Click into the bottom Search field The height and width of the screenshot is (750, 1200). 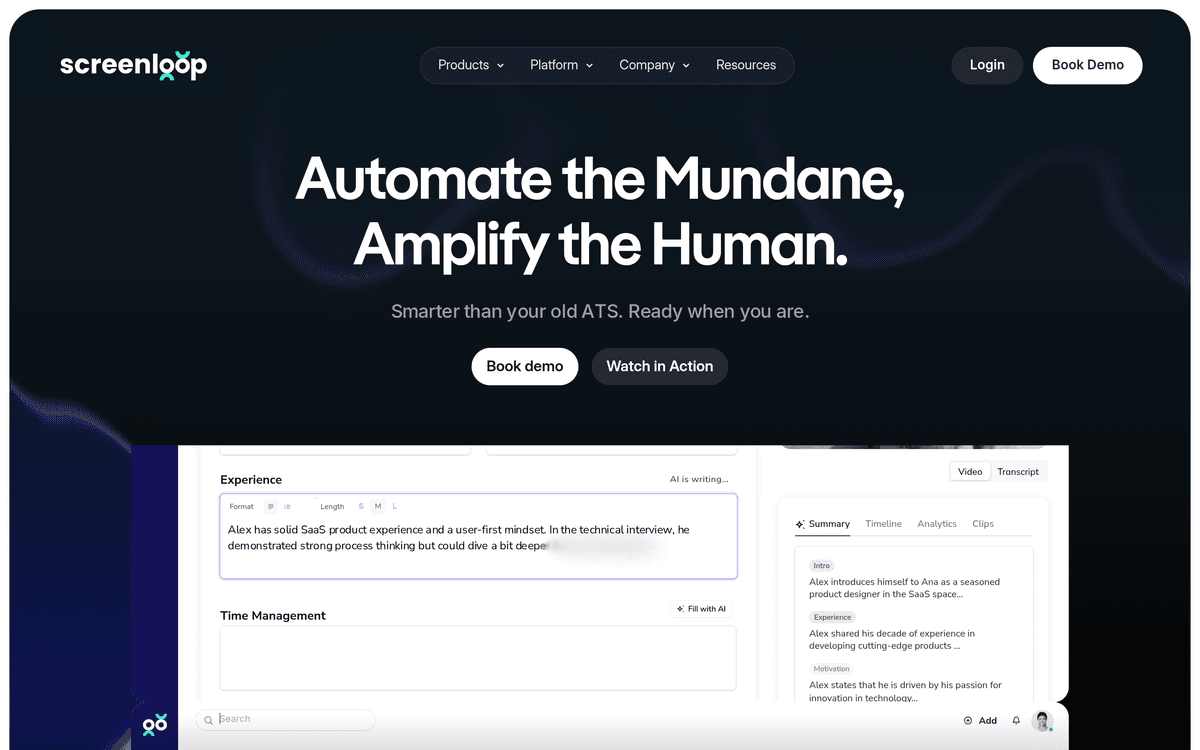[x=285, y=720]
